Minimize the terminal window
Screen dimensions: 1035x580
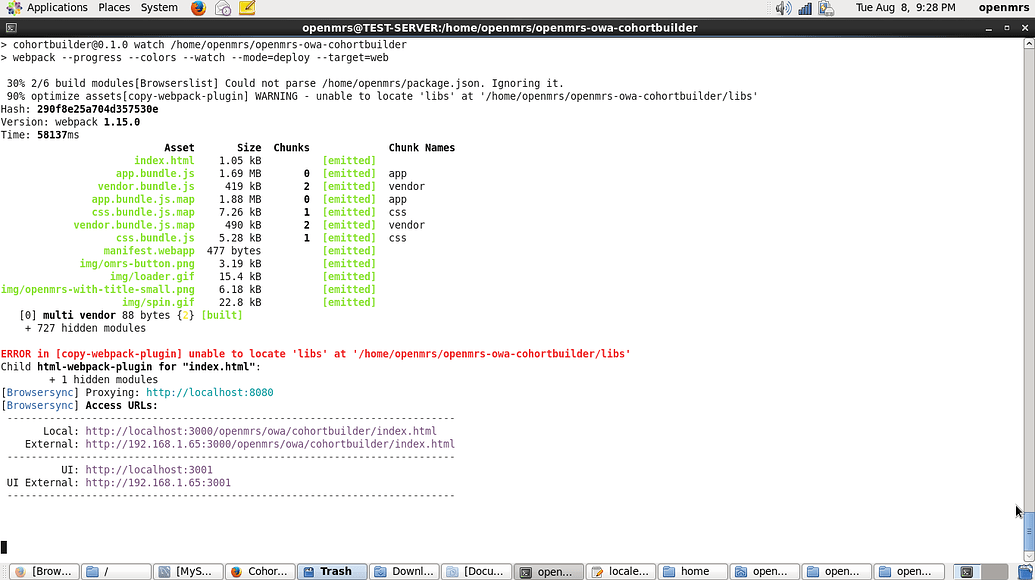point(988,28)
